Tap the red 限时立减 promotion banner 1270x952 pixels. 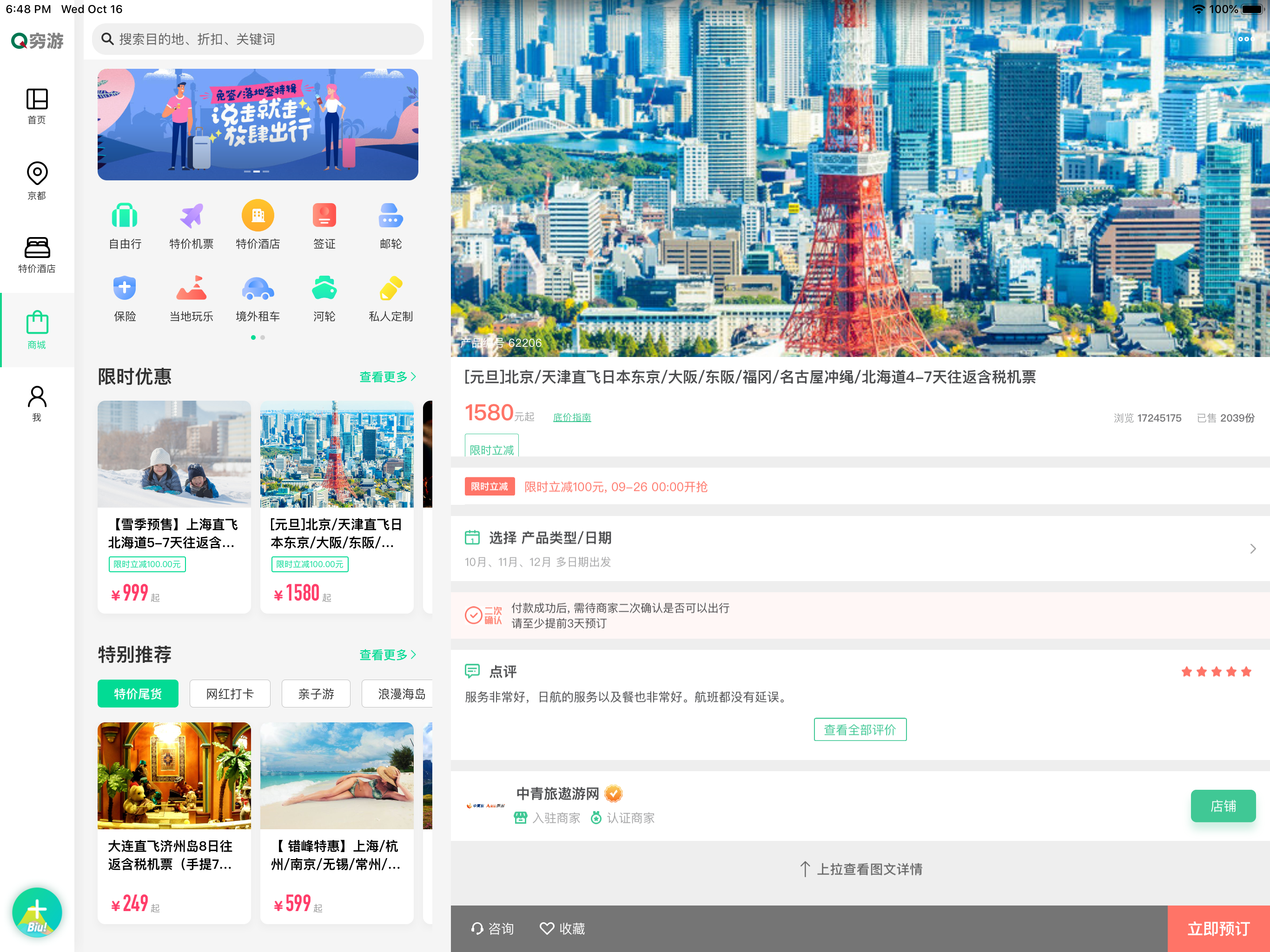[860, 486]
